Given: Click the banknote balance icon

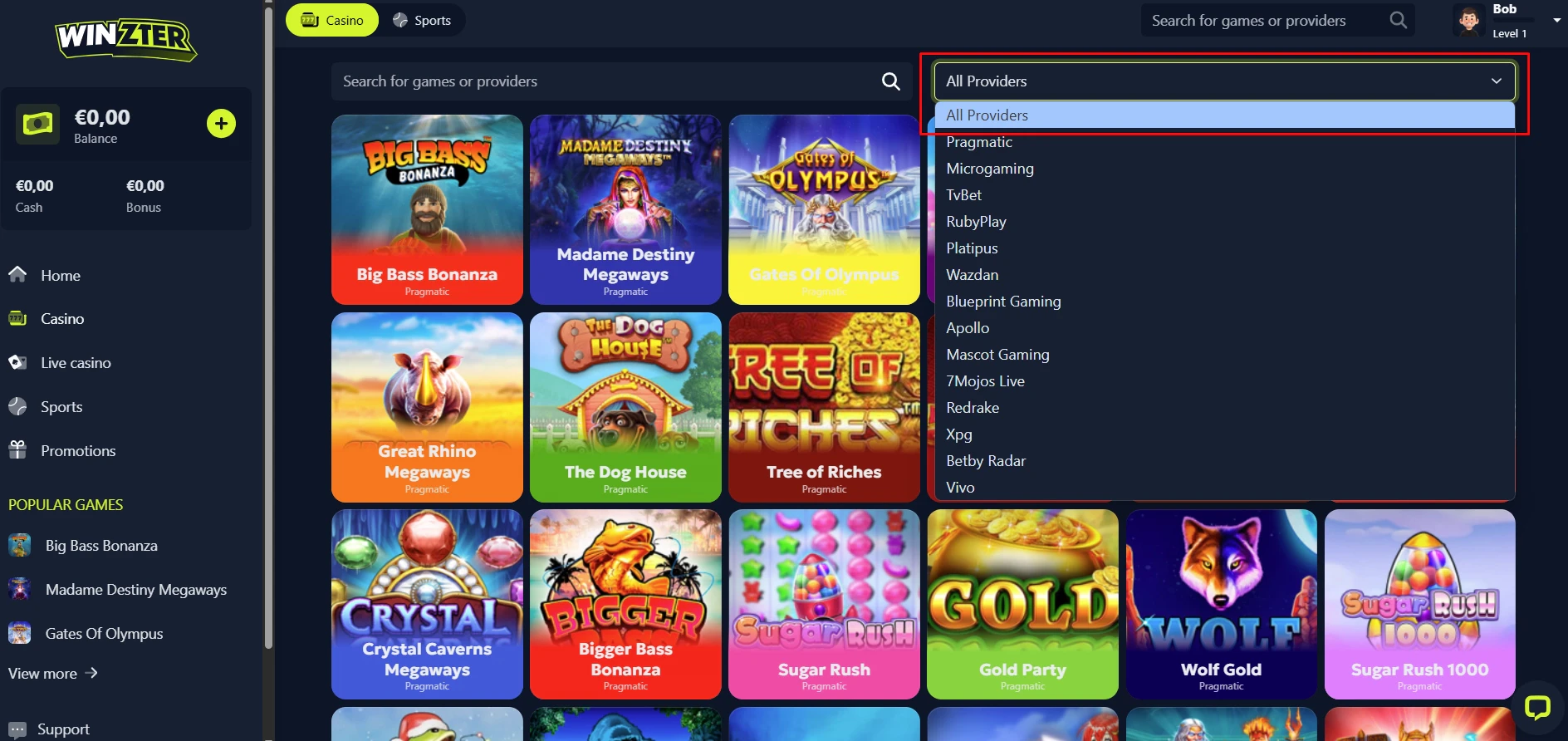Looking at the screenshot, I should click(x=38, y=125).
